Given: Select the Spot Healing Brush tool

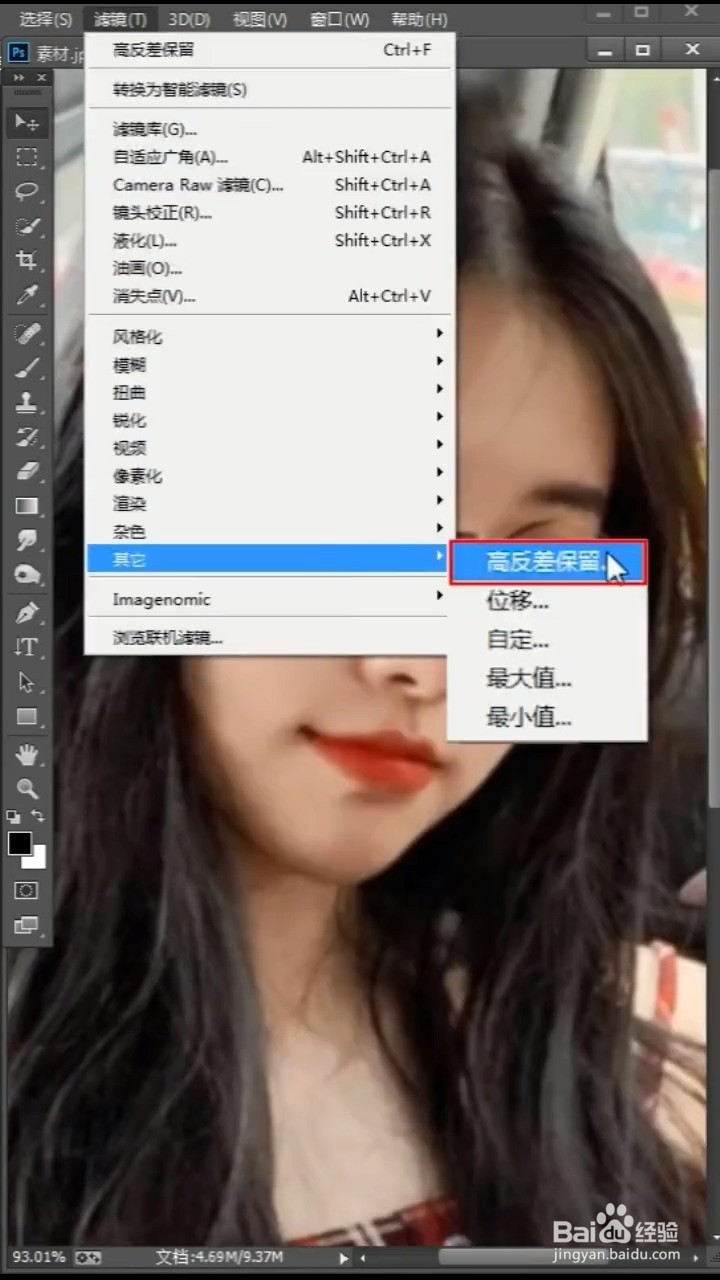Looking at the screenshot, I should click(x=27, y=332).
